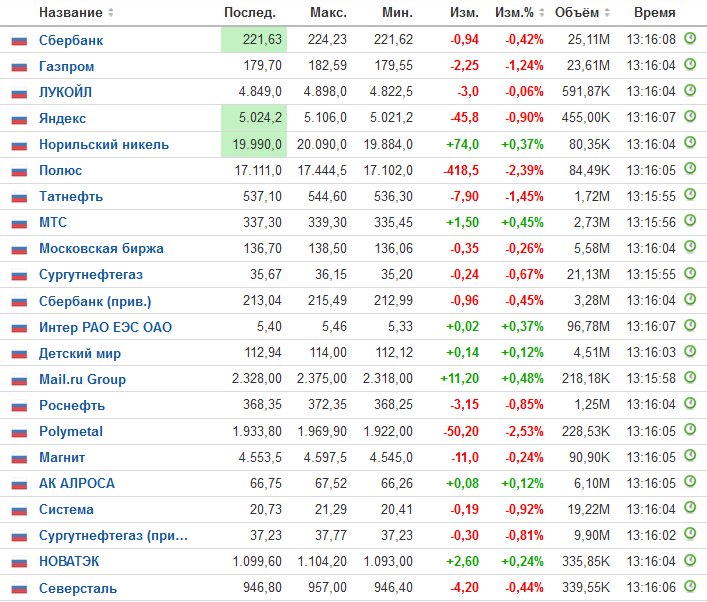Sort by the Объём column arrows

[x=607, y=13]
